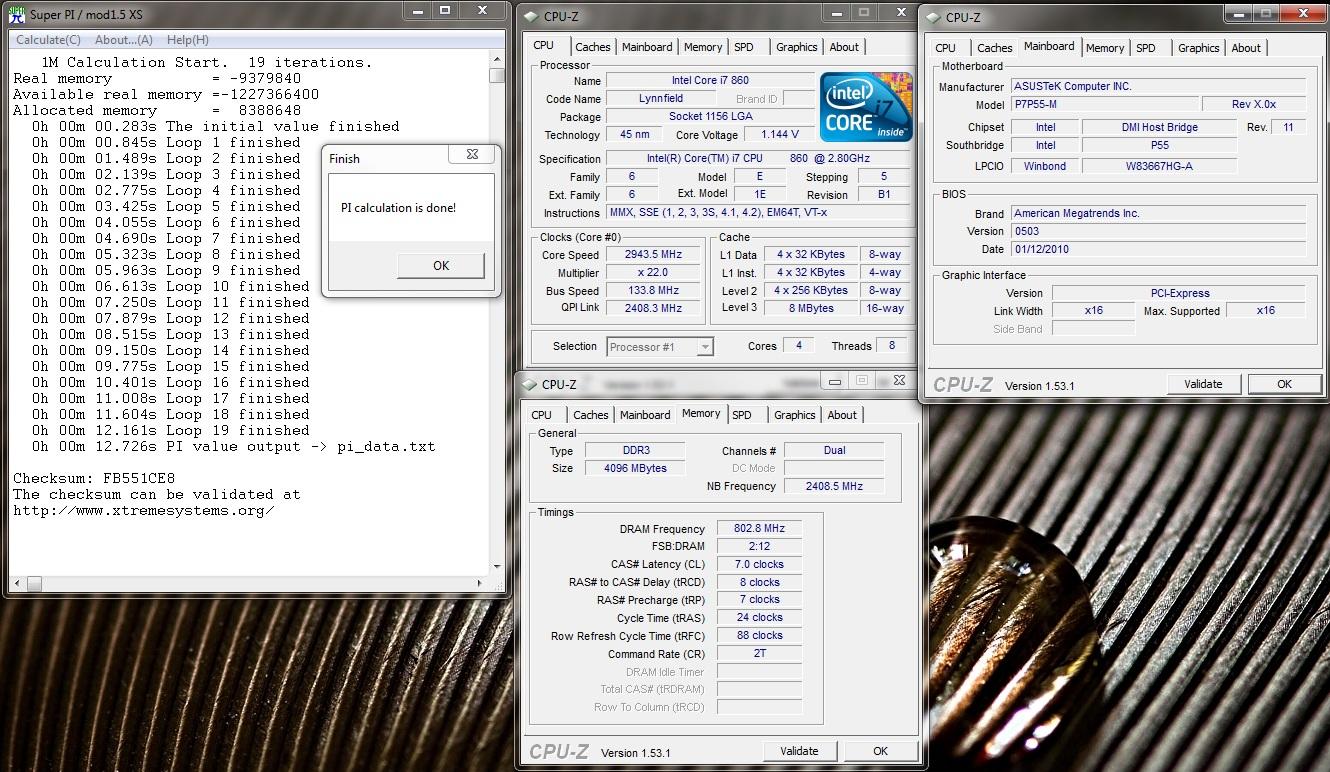Select the CPU tab in Mainboard window
Screen dimensions: 1330x772
tap(945, 48)
